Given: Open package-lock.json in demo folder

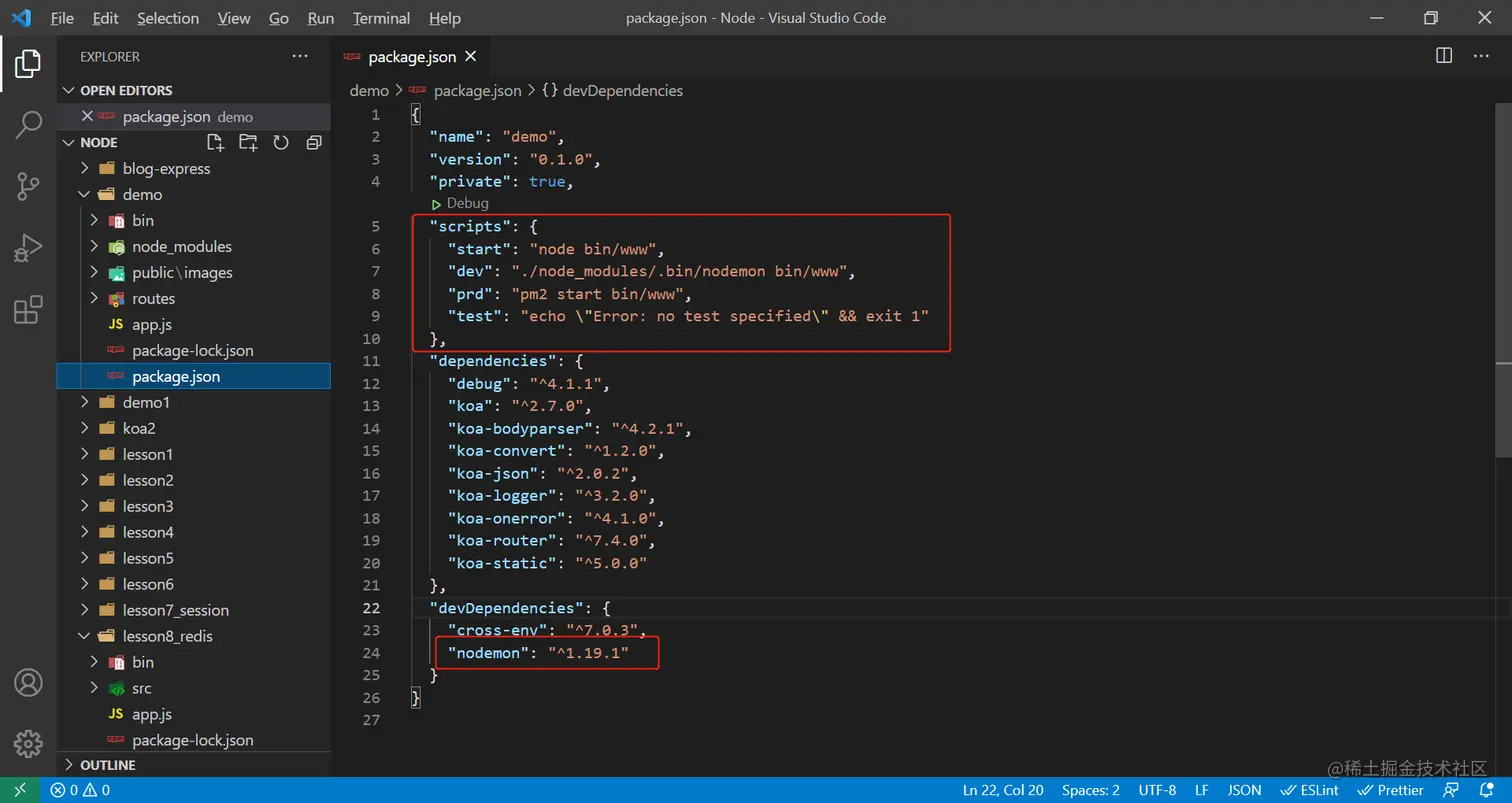Looking at the screenshot, I should click(x=194, y=350).
